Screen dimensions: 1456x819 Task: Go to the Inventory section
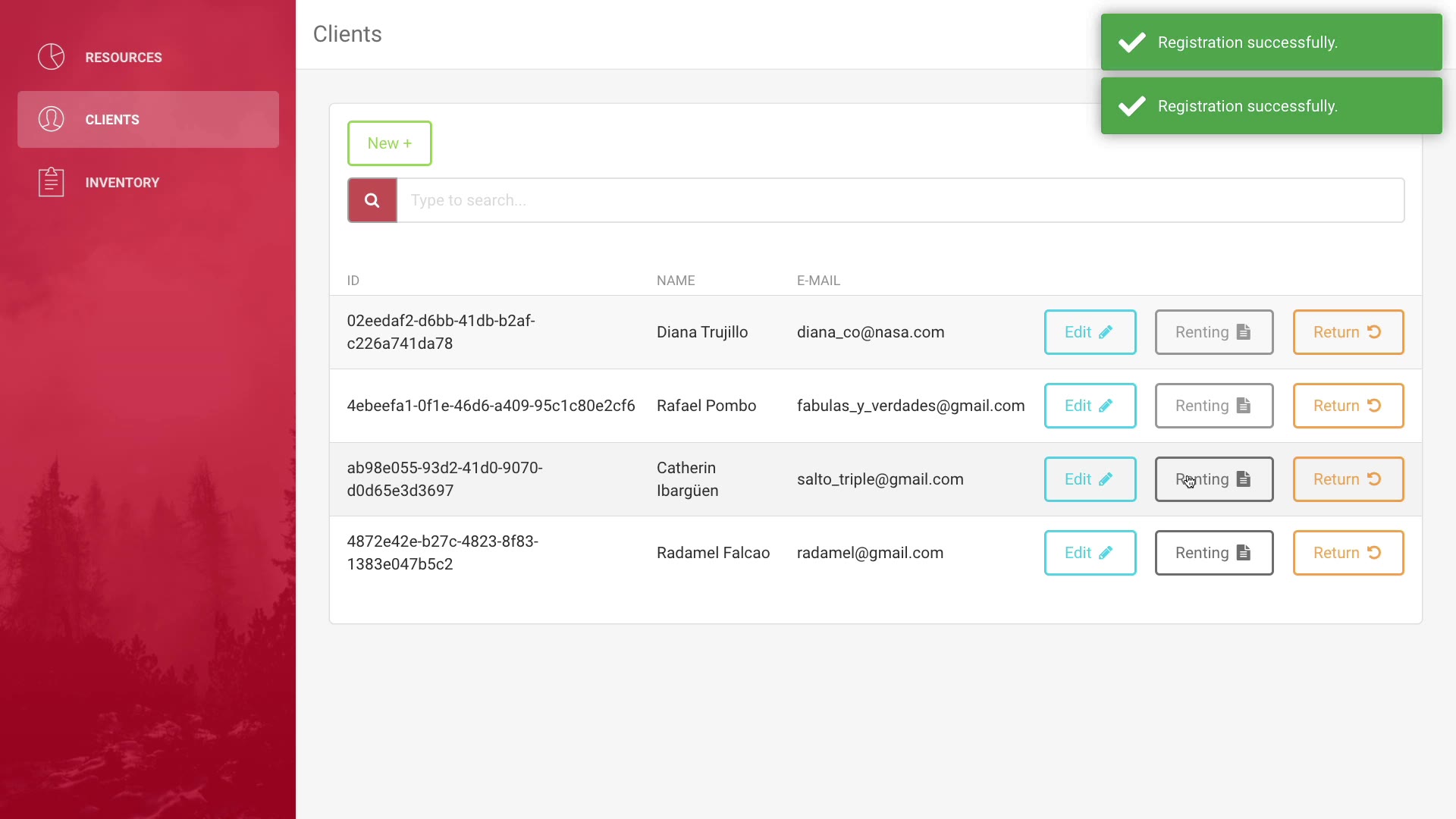(x=122, y=183)
